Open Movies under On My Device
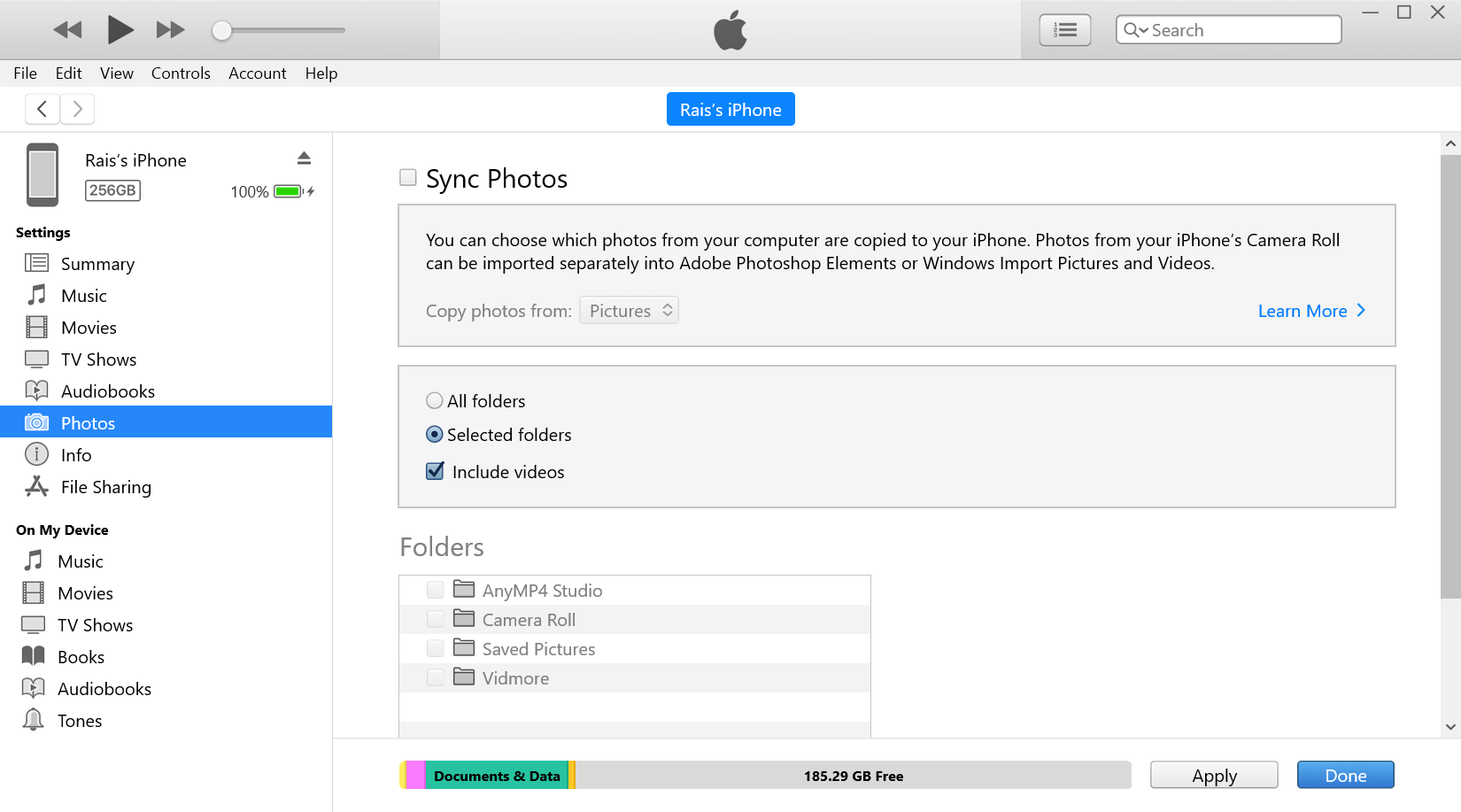Screen dimensions: 1461x812 coord(85,593)
